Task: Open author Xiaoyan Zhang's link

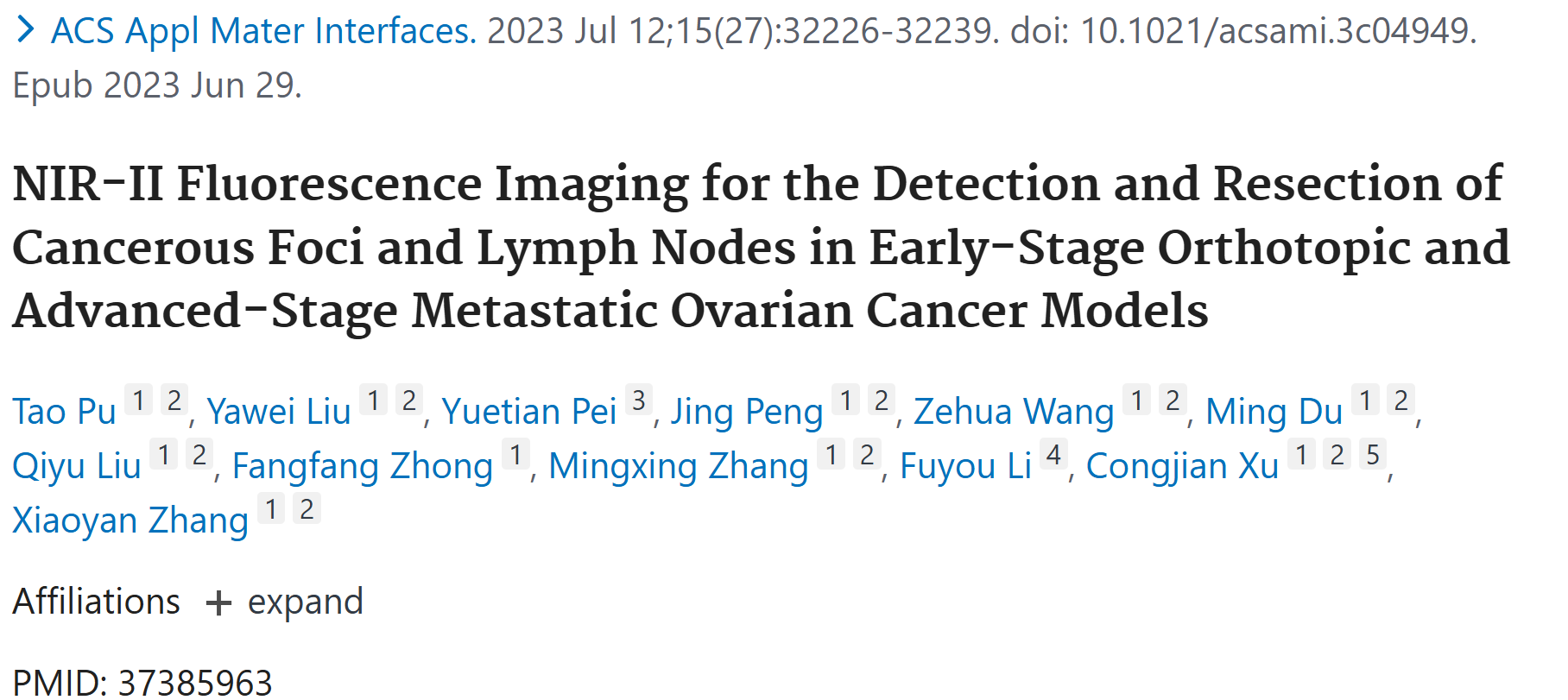Action: [x=130, y=520]
